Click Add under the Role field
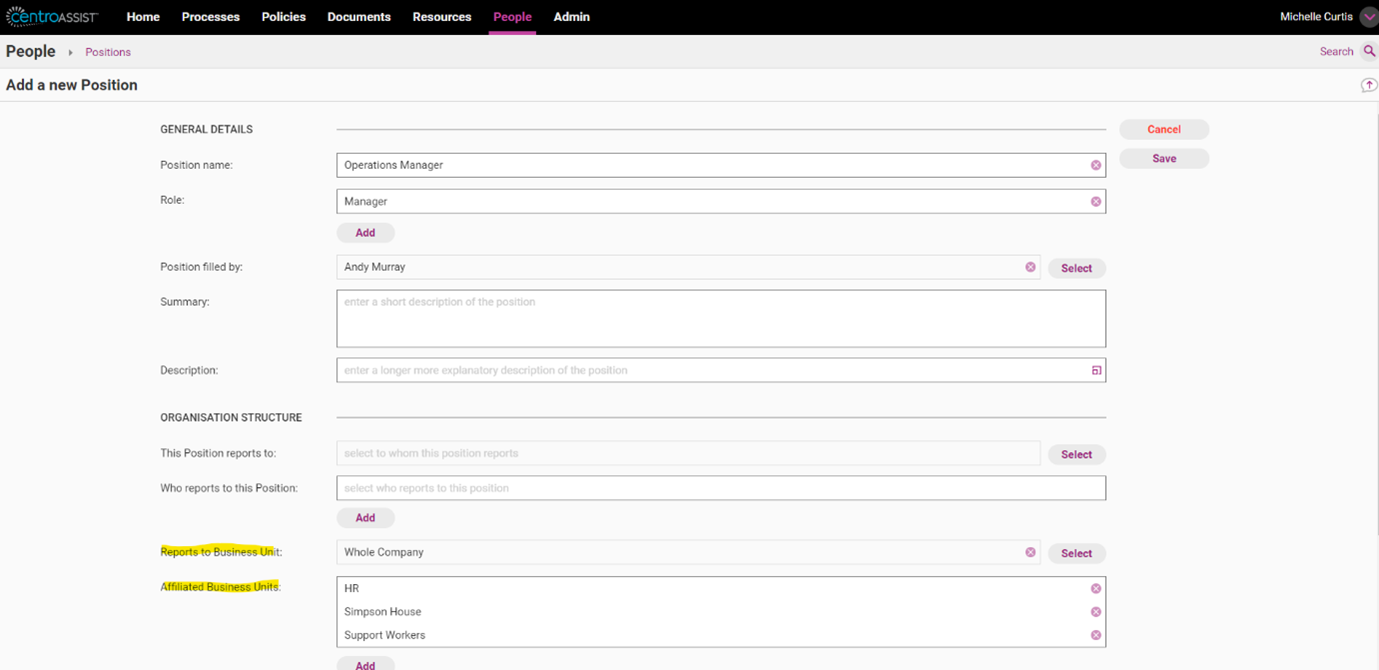Image resolution: width=1379 pixels, height=670 pixels. 365,232
